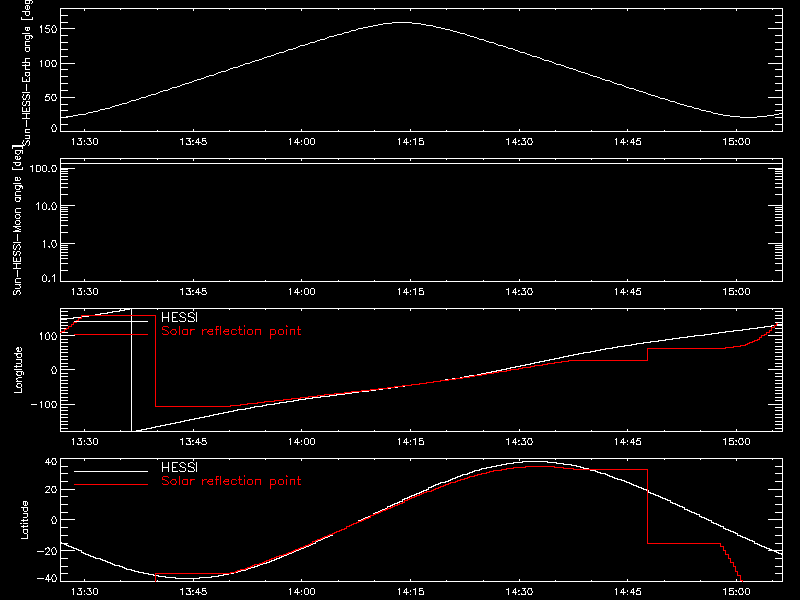The height and width of the screenshot is (600, 800).
Task: Click "13:45" time label under the Latitude plot
Action: (193, 591)
